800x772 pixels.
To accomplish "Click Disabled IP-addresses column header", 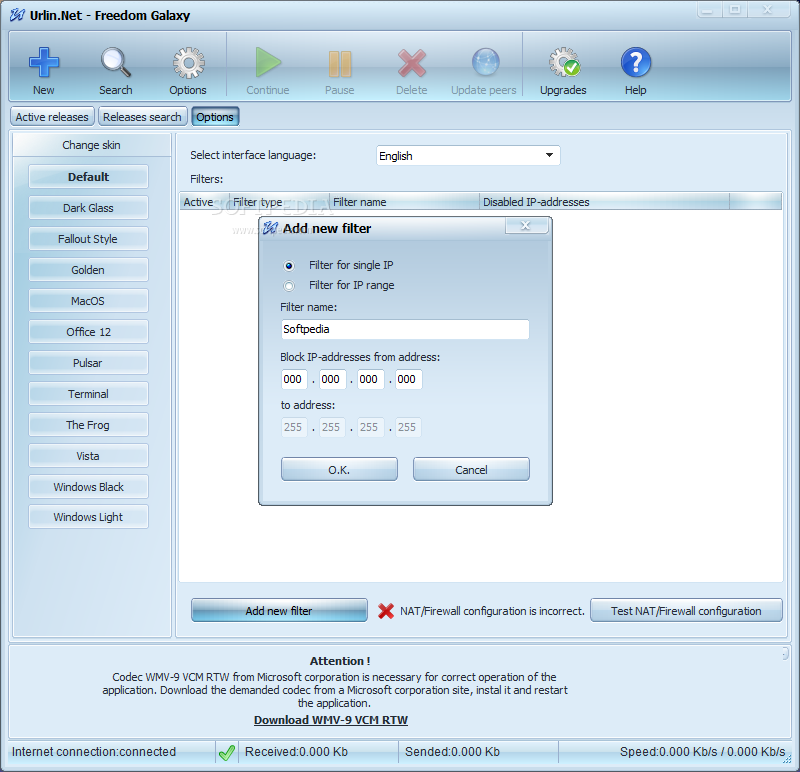I will point(605,202).
